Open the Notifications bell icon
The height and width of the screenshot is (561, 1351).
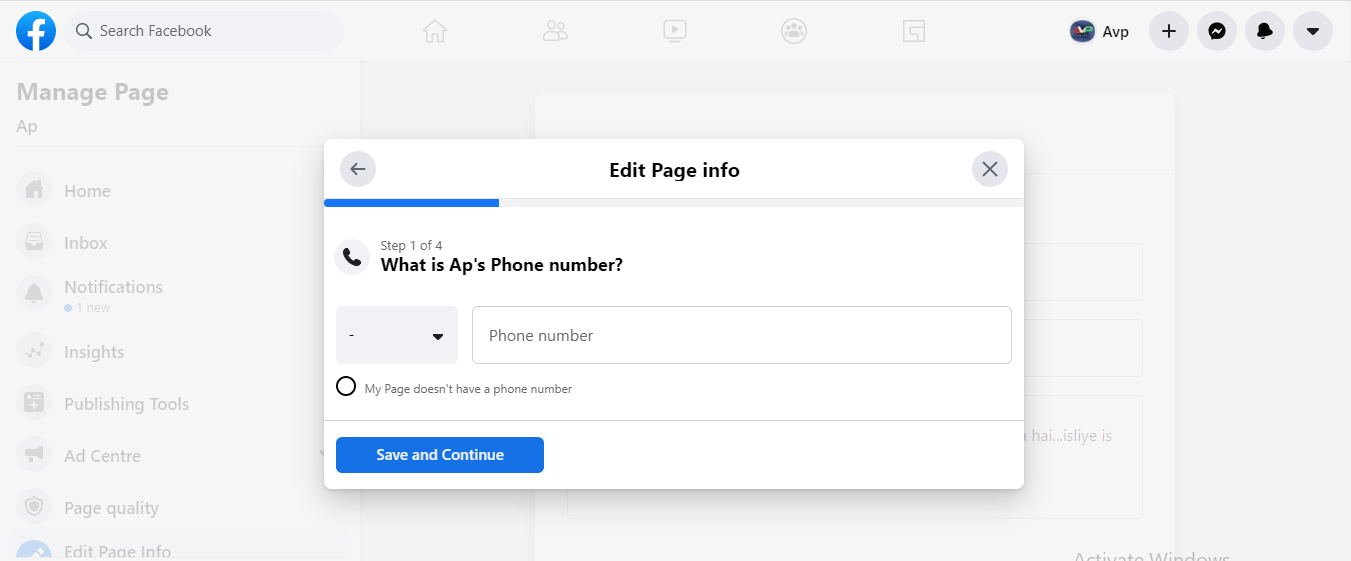[x=1265, y=31]
